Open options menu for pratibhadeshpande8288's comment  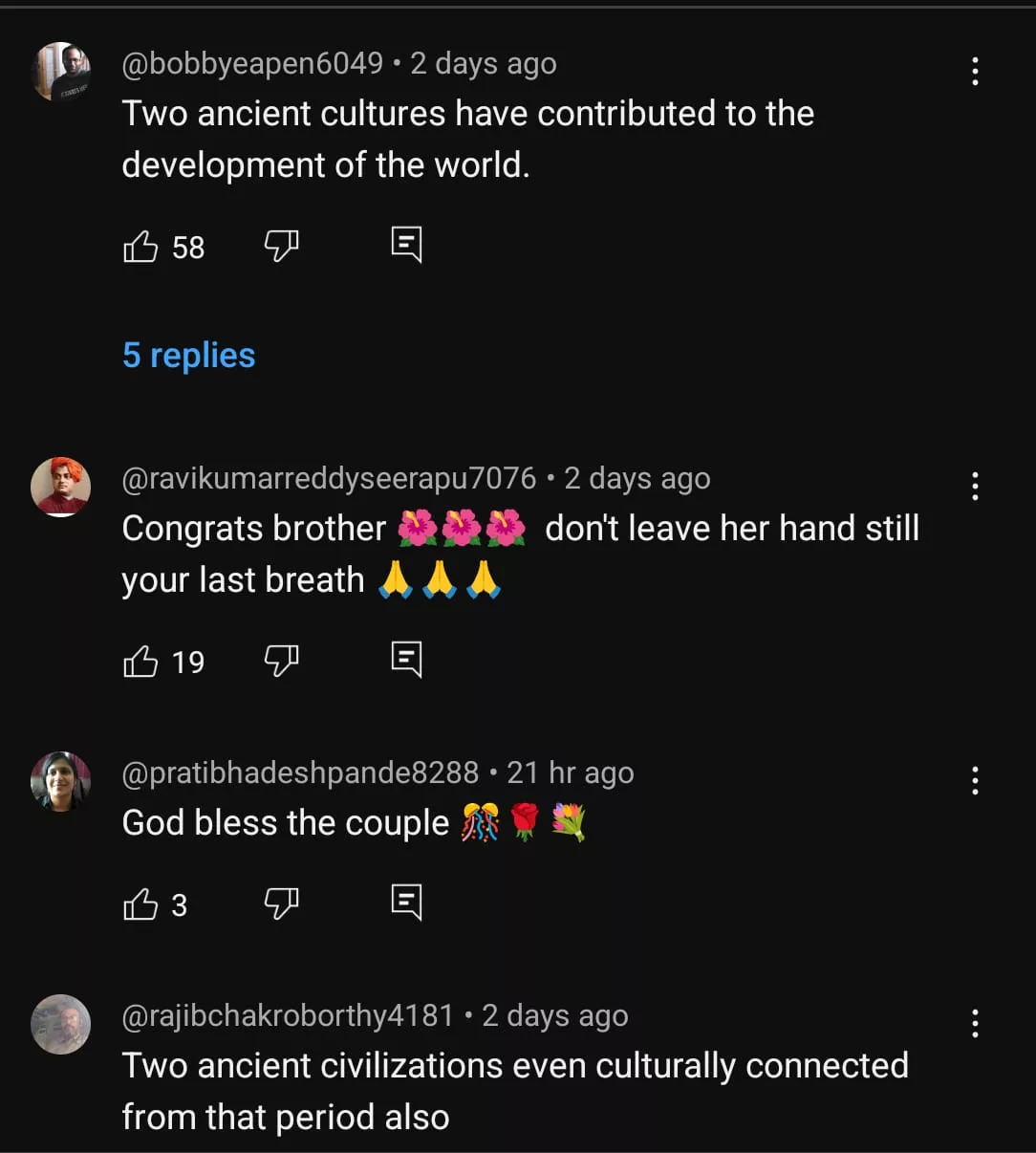click(x=975, y=780)
